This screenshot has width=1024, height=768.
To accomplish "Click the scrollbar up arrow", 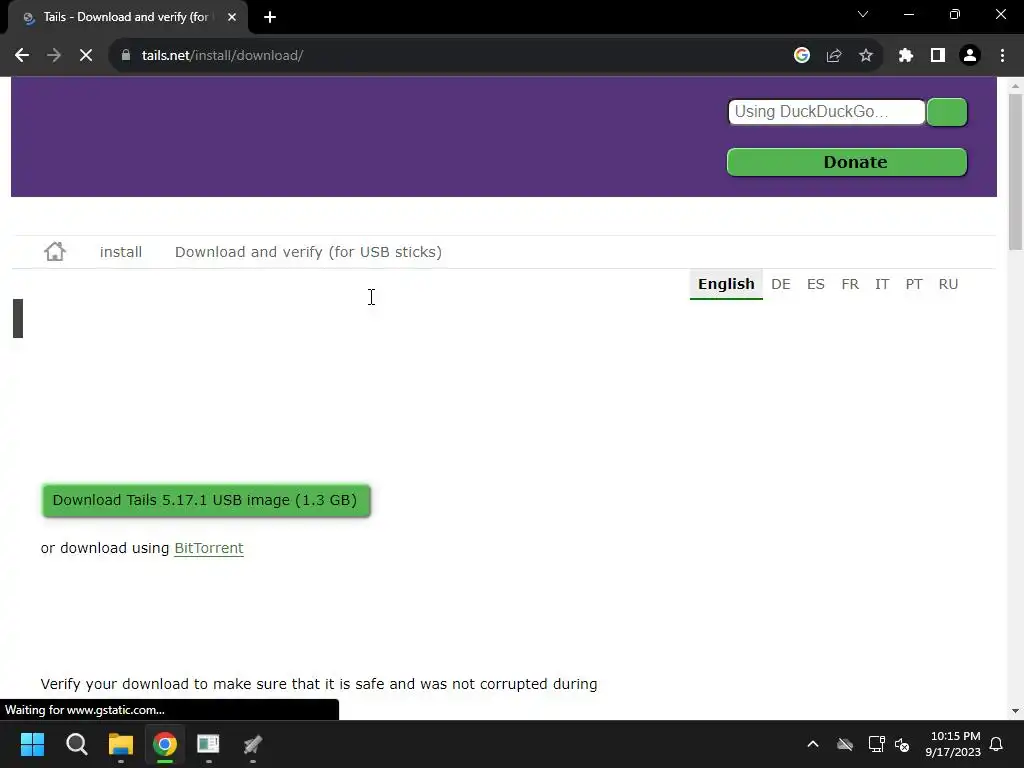I will [1015, 86].
